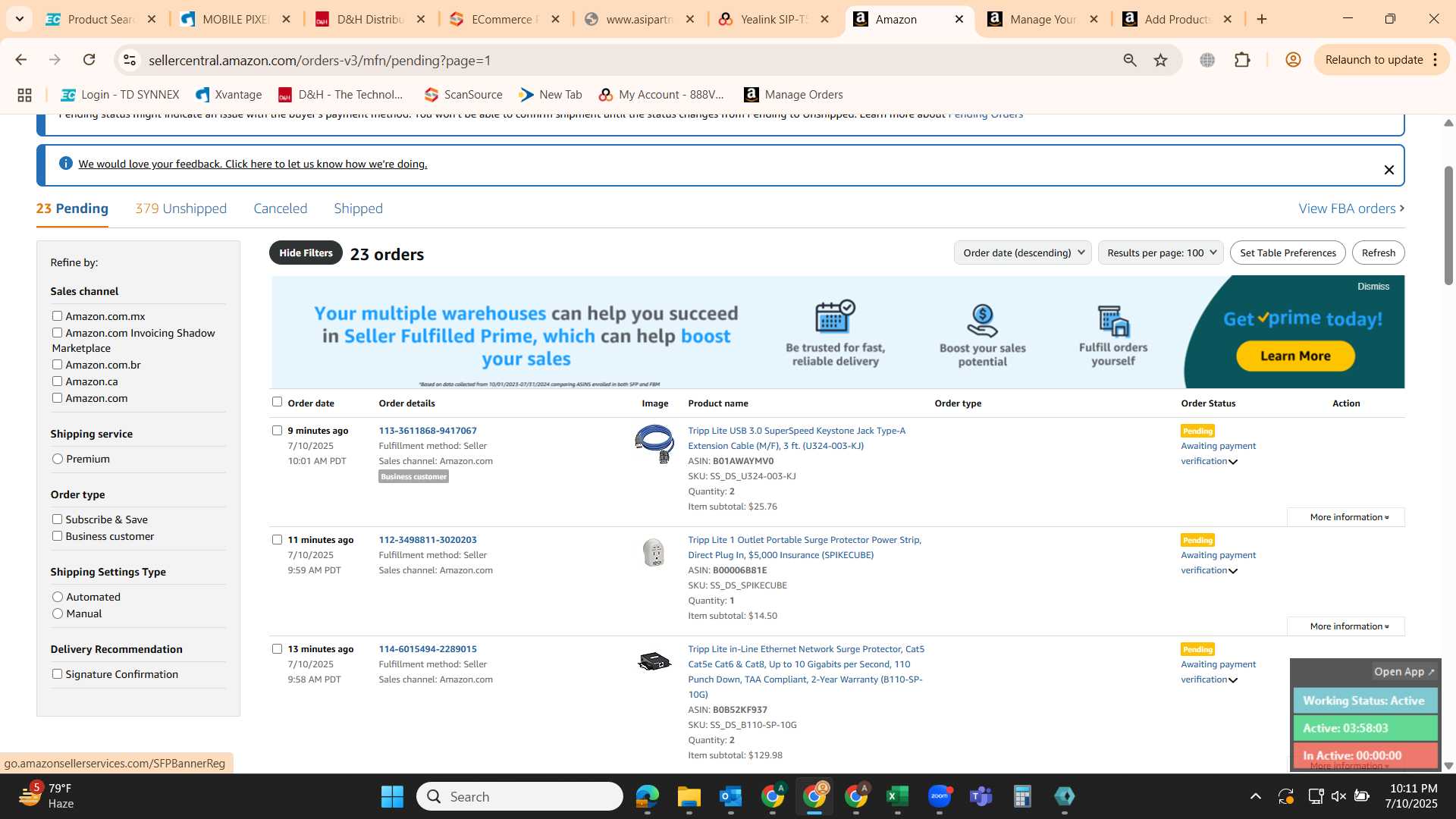Click the volume muted tray icon
The image size is (1456, 819).
pyautogui.click(x=1338, y=796)
